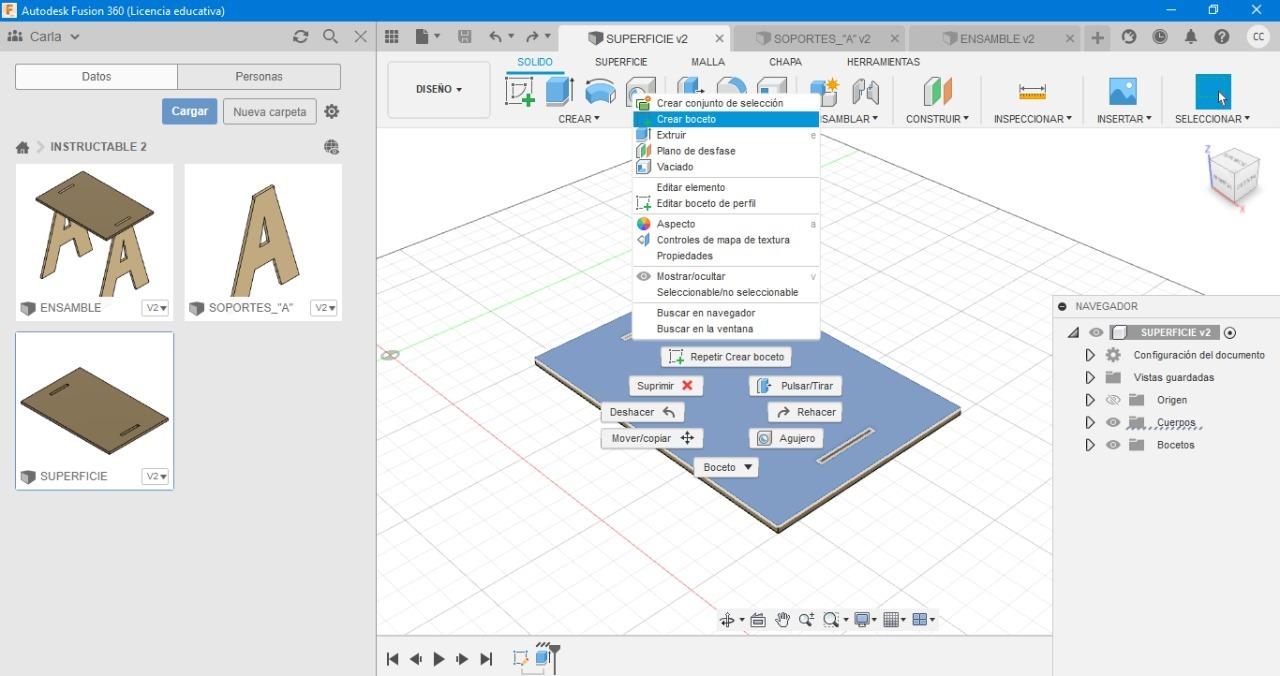Click Repetir Crear boceto in marking menu
Viewport: 1280px width, 676px height.
pyautogui.click(x=726, y=357)
